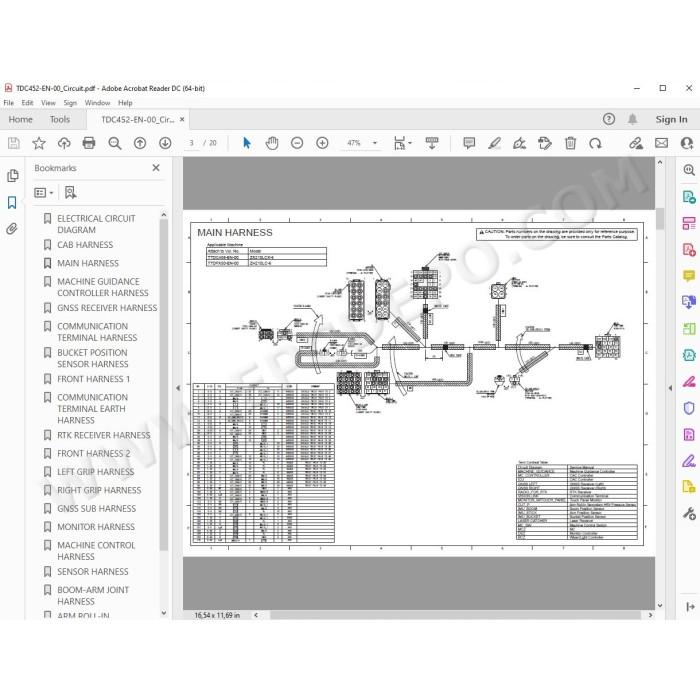
Task: Open notifications bell
Action: click(x=633, y=119)
